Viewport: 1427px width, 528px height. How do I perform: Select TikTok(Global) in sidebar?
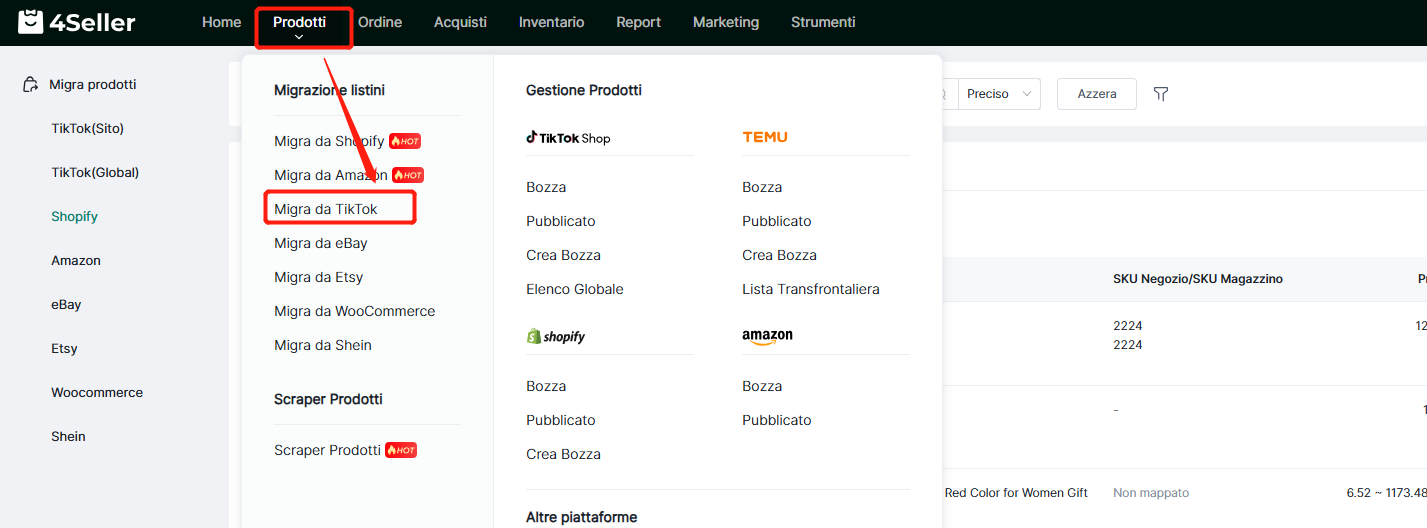coord(95,172)
